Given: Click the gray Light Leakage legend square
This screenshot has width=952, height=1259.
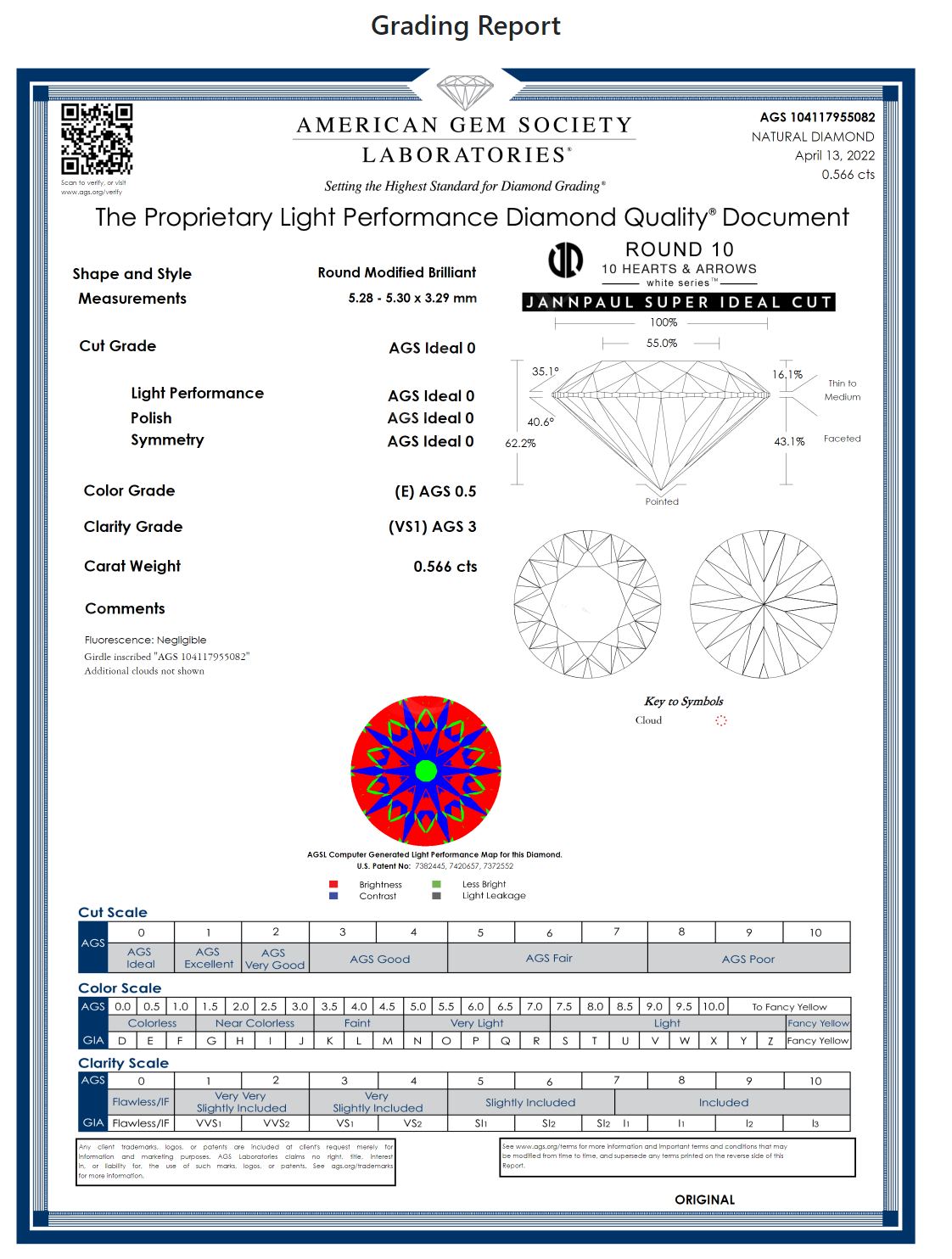Looking at the screenshot, I should 436,896.
